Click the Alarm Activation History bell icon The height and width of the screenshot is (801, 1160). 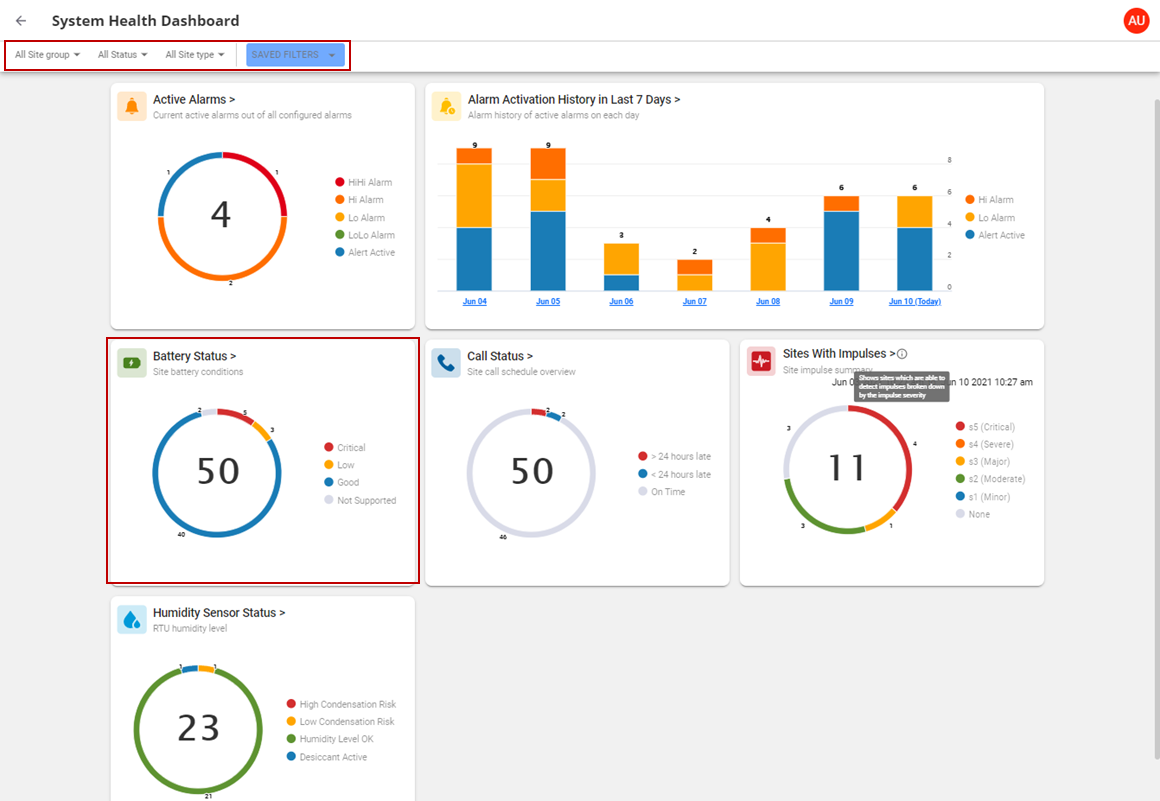point(446,106)
